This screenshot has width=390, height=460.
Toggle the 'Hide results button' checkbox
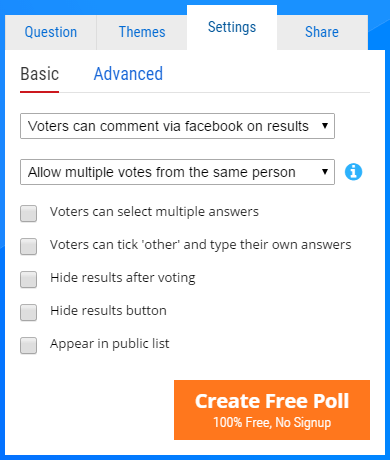28,312
